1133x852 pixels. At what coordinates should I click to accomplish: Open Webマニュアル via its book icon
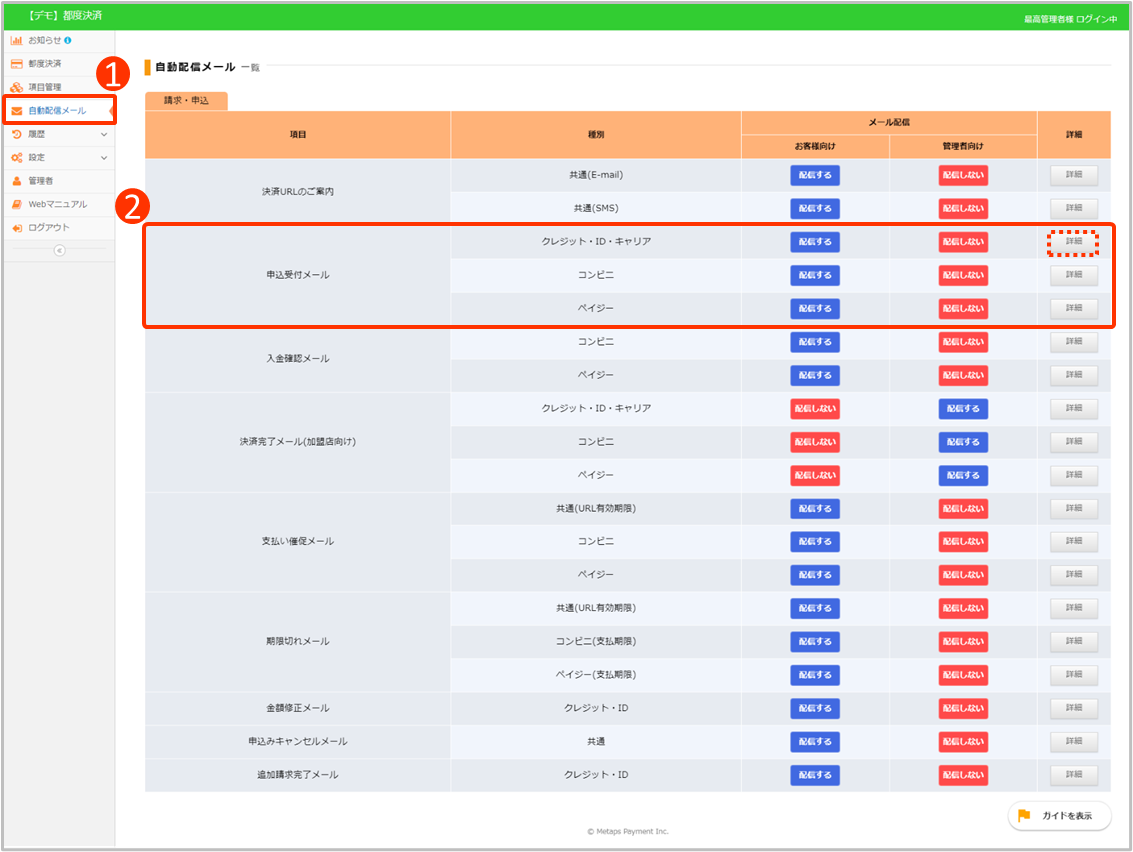click(17, 204)
